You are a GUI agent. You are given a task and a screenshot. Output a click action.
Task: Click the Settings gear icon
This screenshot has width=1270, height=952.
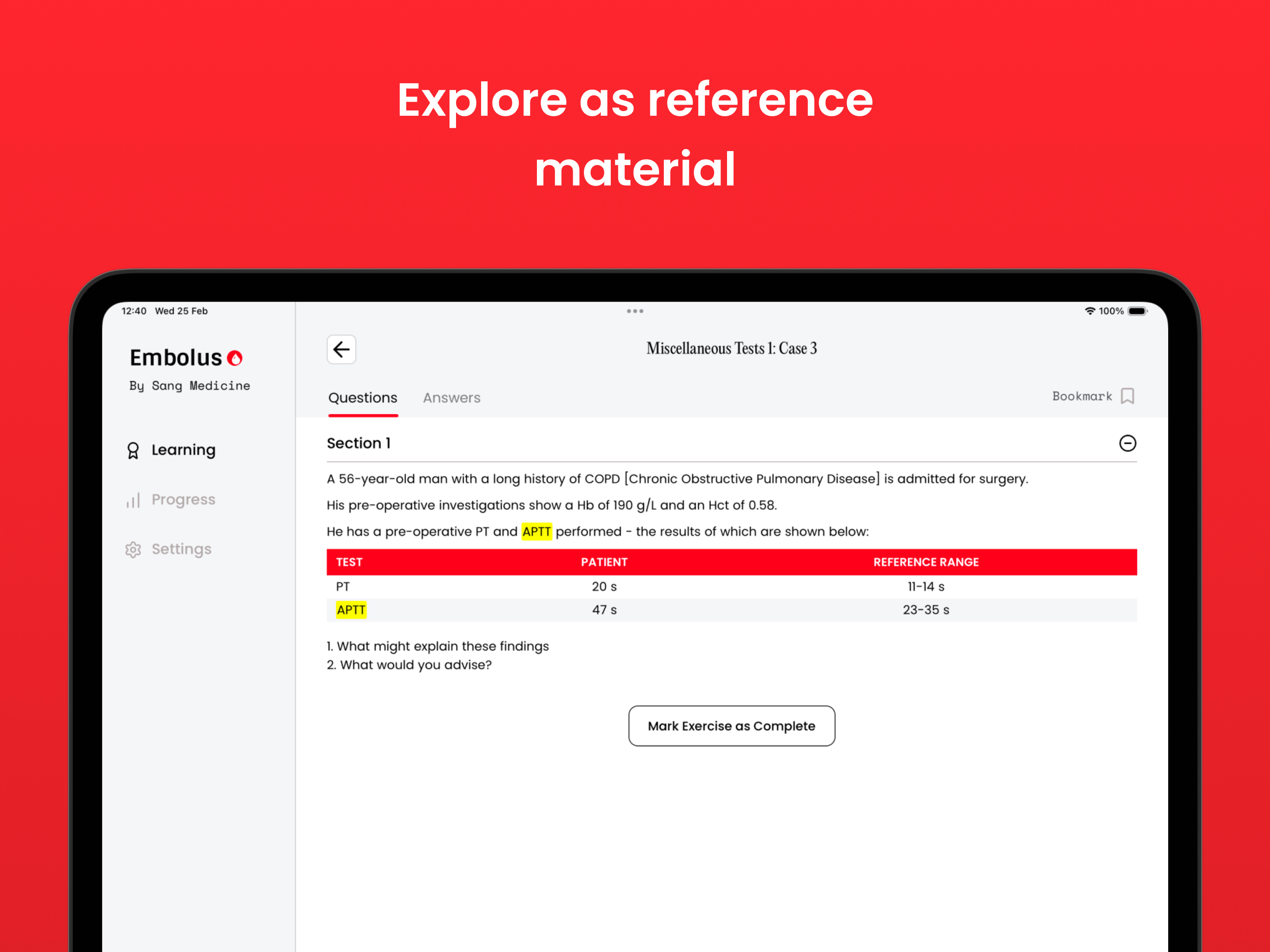tap(132, 549)
